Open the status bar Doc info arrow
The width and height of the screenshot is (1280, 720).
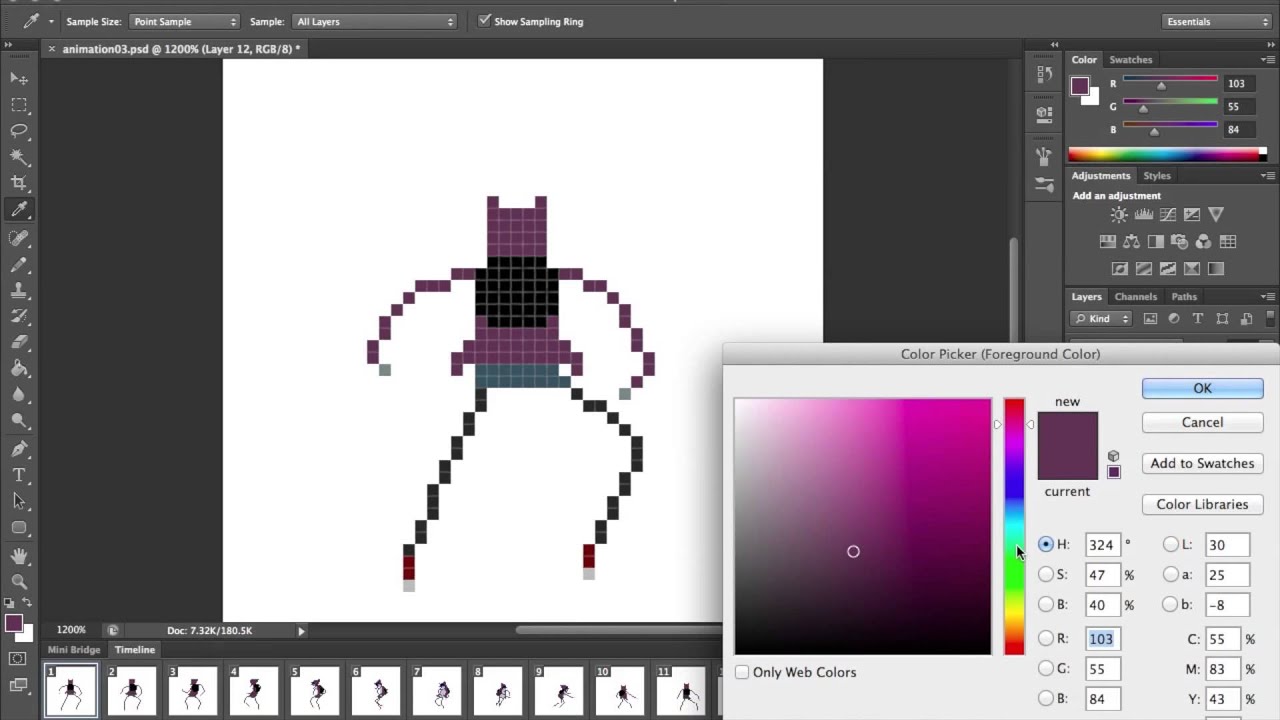301,631
